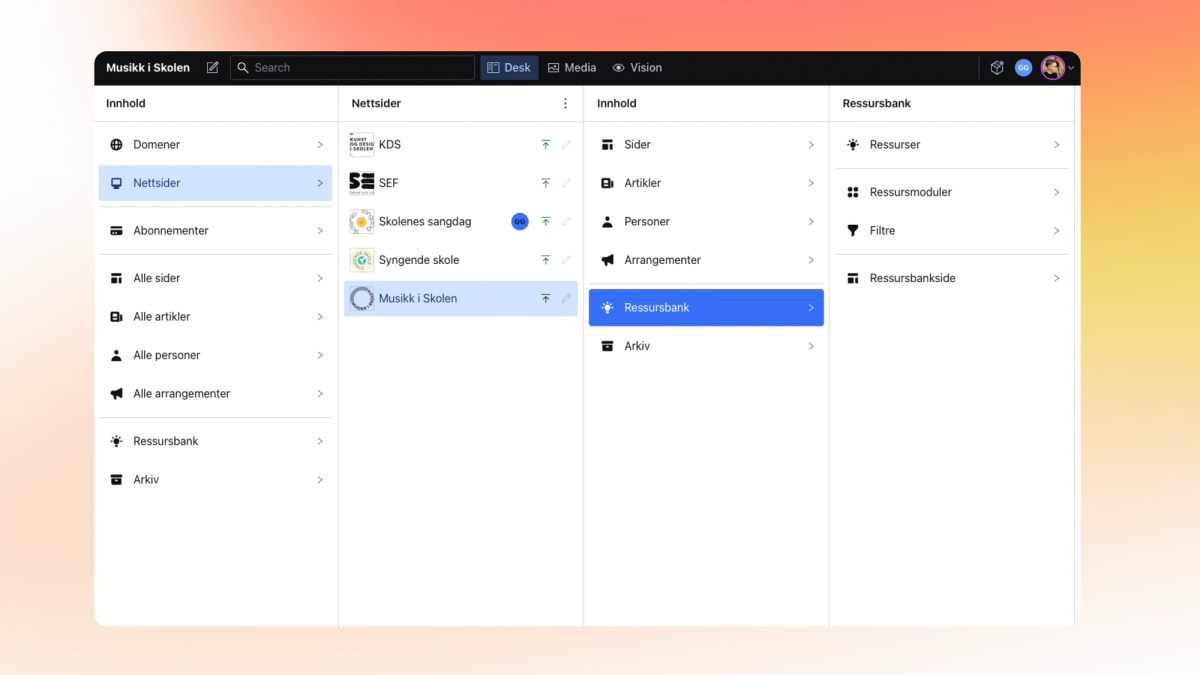Switch to the Media tab
The image size is (1200, 675).
click(572, 68)
